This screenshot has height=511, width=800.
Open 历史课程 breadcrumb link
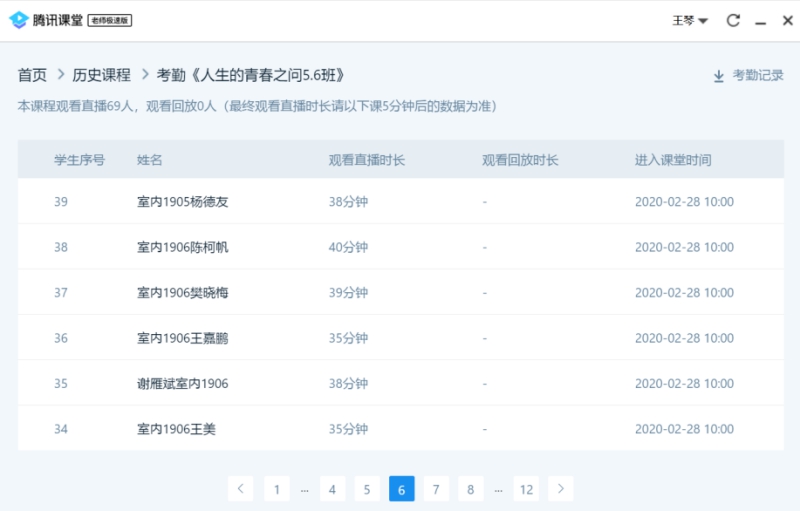pyautogui.click(x=101, y=75)
